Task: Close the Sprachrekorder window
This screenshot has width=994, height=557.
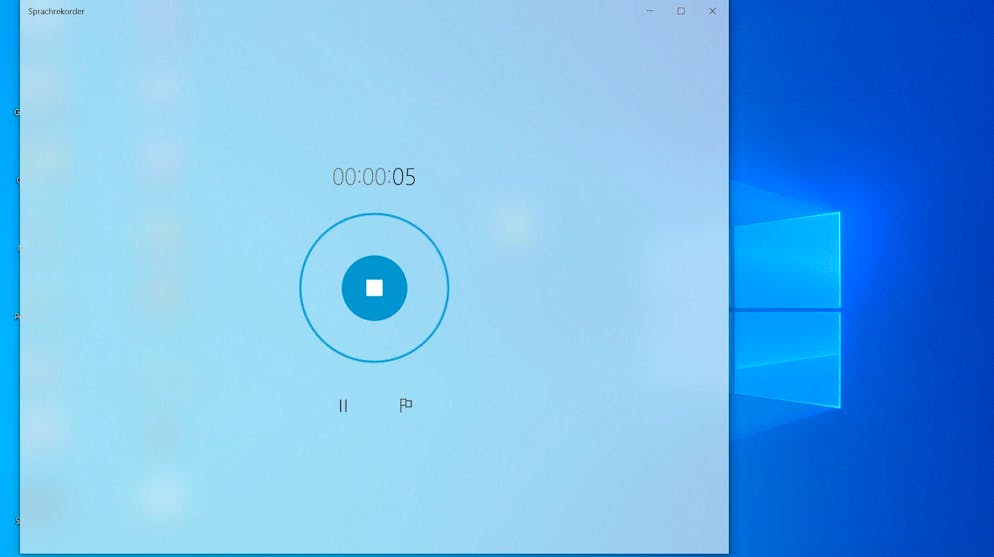Action: 713,11
